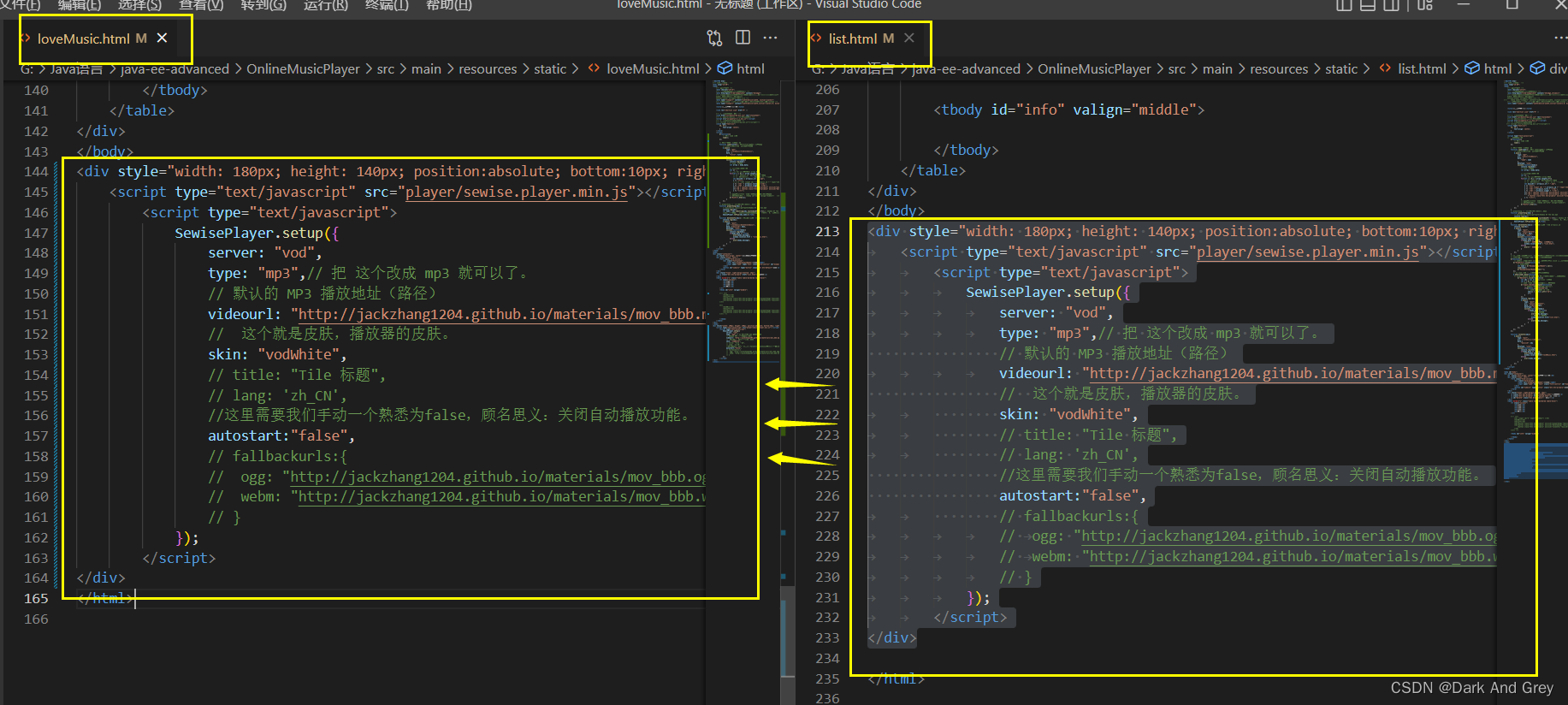
Task: Open the 运行(R) Run menu
Action: [x=326, y=5]
